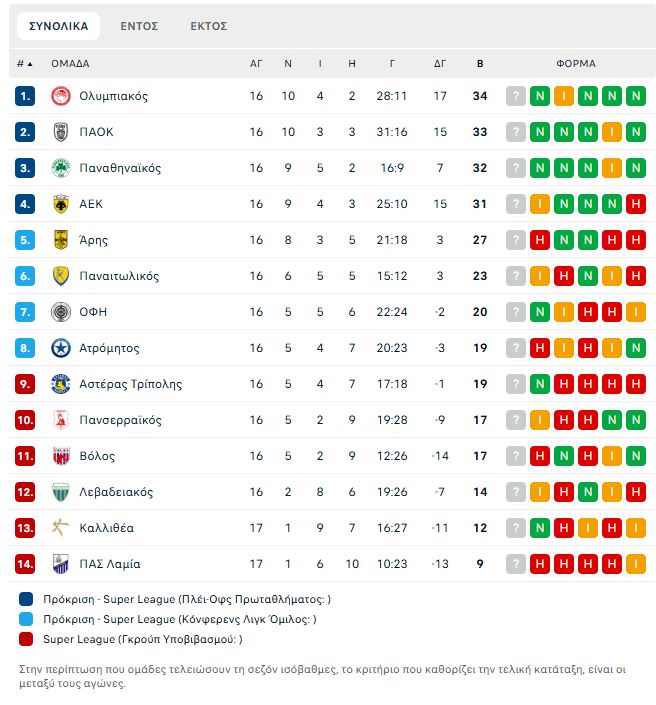Click the ΠΑΟΚ club crest

(61, 132)
